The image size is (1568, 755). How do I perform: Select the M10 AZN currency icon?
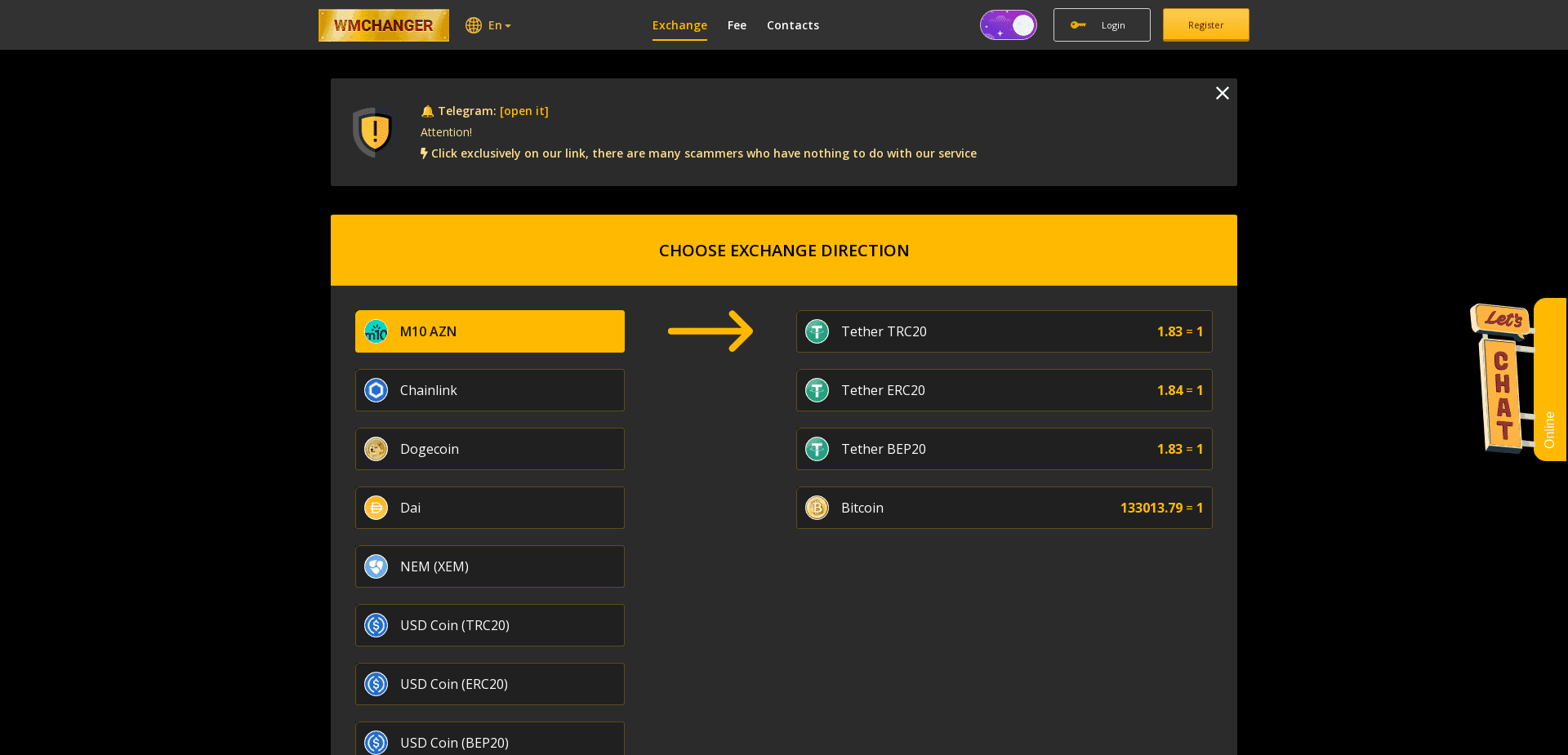click(x=376, y=331)
